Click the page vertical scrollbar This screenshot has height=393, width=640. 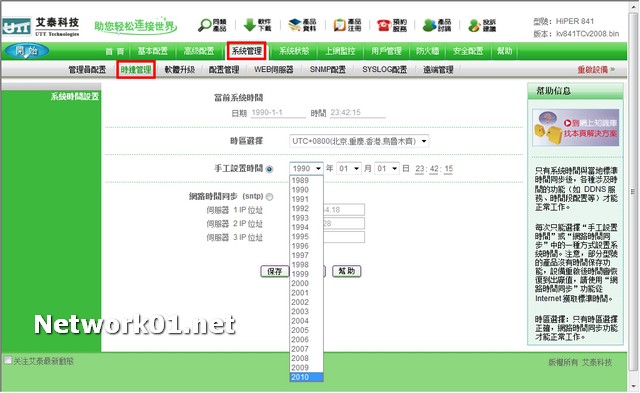click(633, 196)
